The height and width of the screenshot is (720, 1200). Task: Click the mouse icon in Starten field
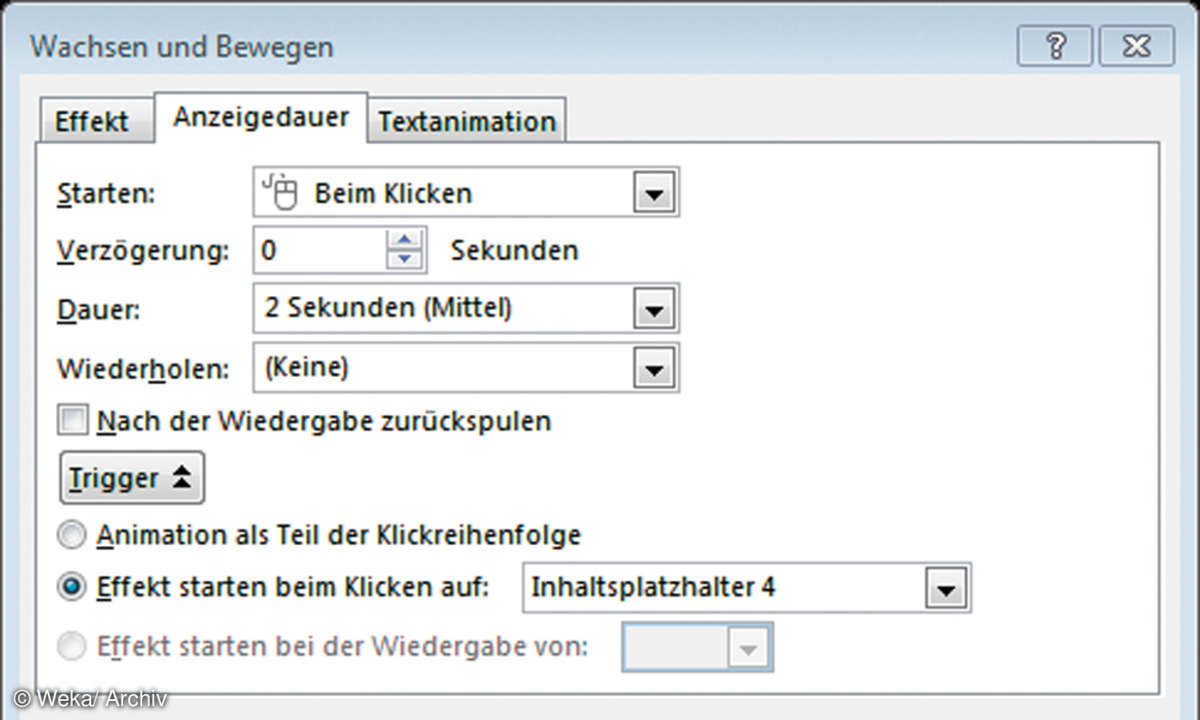[x=281, y=192]
